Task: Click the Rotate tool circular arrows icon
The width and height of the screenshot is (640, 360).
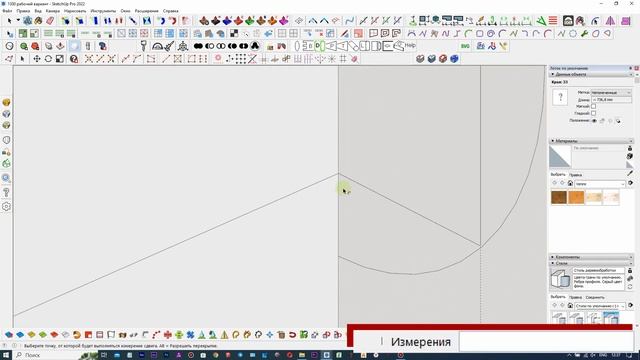Action: (48, 59)
